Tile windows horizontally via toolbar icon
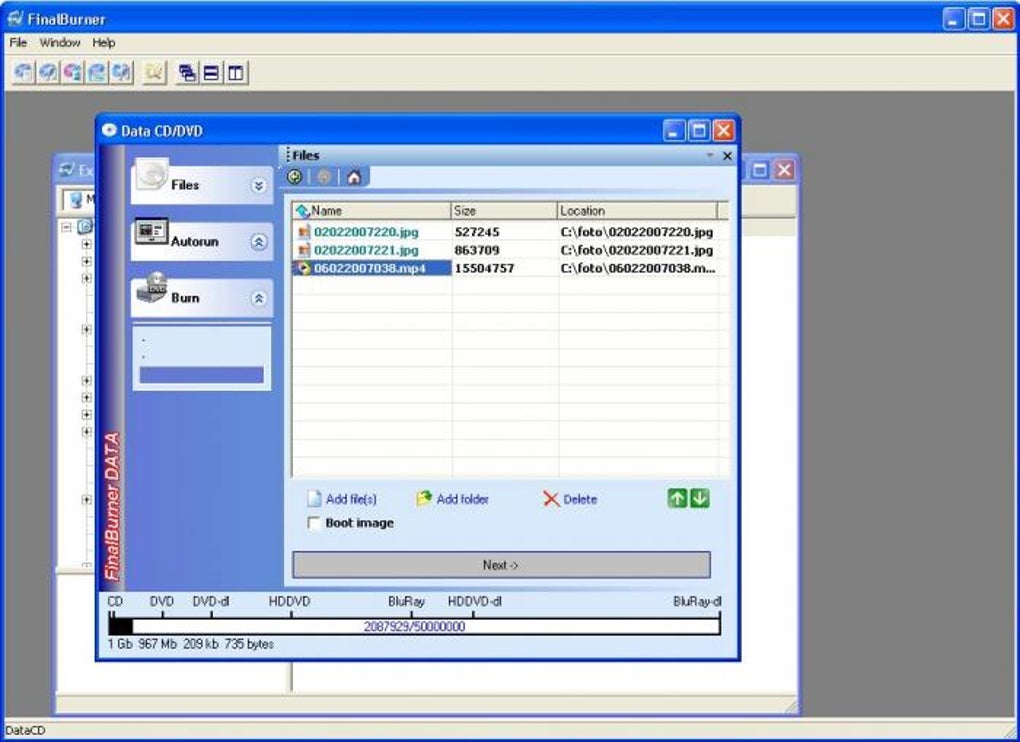This screenshot has height=742, width=1020. tap(211, 73)
